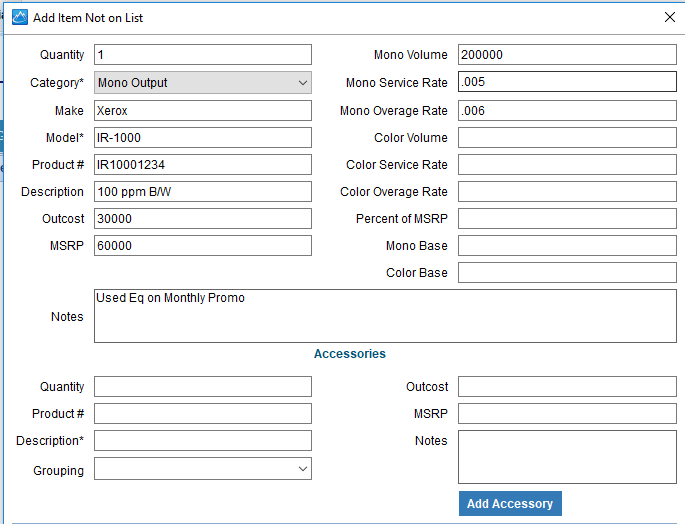
Task: Click the accessories Notes text area
Action: (x=567, y=457)
